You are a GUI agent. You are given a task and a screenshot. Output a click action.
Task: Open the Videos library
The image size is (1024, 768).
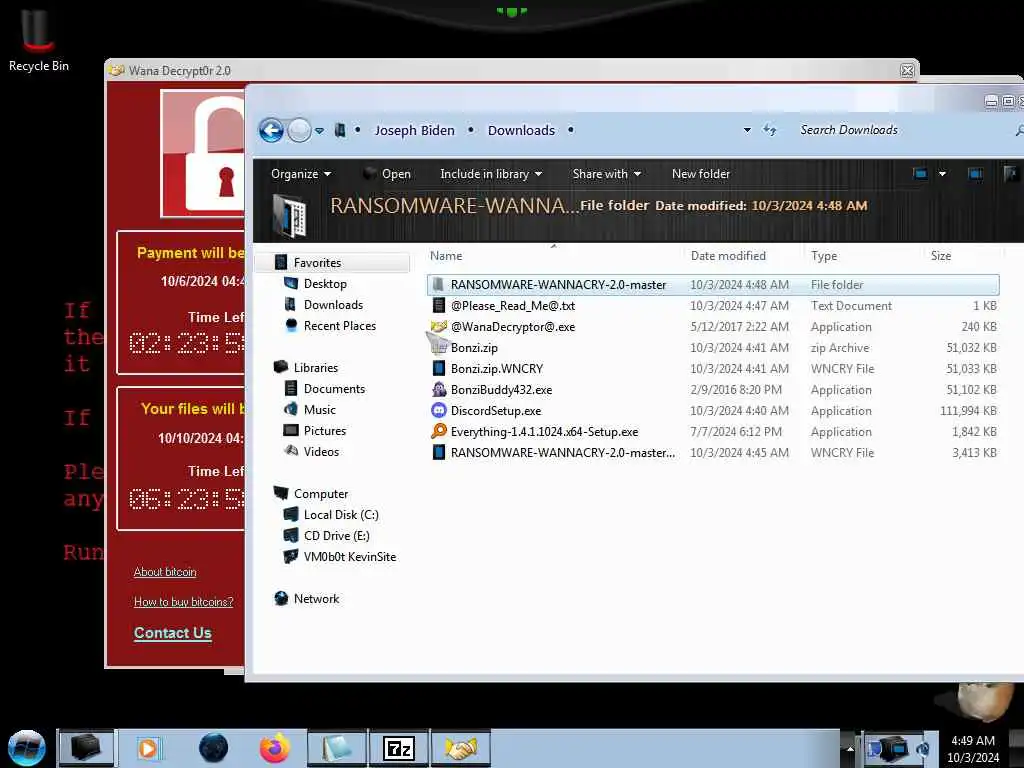click(x=321, y=451)
